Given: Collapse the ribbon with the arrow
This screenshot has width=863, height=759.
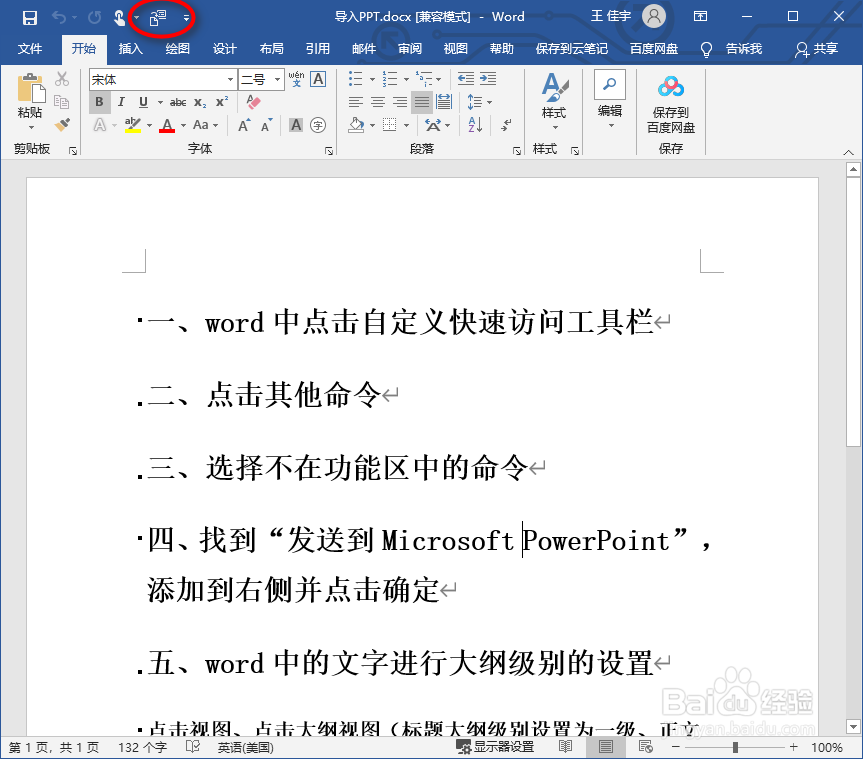Looking at the screenshot, I should point(848,152).
